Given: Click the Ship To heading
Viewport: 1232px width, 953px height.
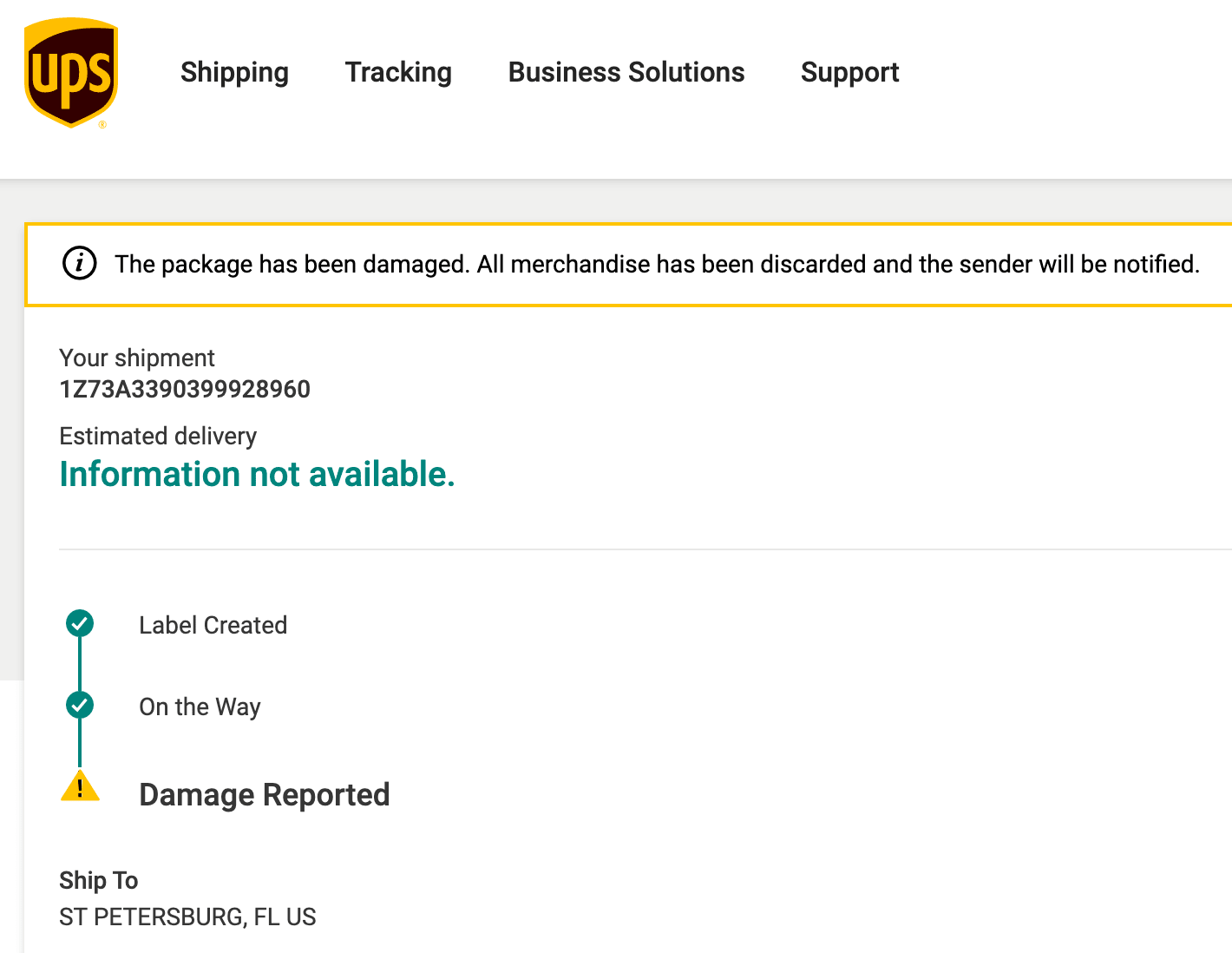Looking at the screenshot, I should pos(99,880).
